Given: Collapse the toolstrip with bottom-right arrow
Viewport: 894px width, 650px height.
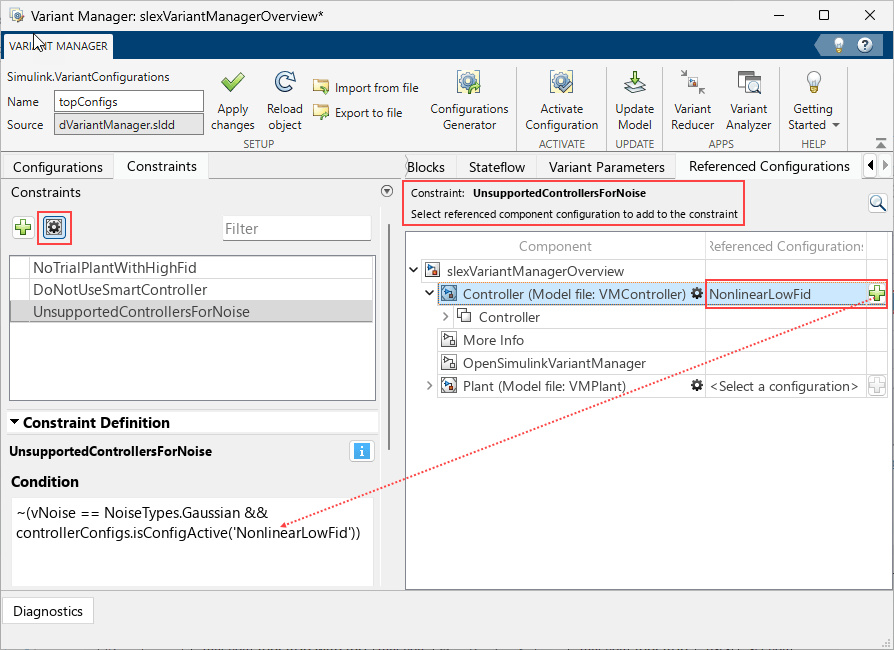Looking at the screenshot, I should click(881, 143).
